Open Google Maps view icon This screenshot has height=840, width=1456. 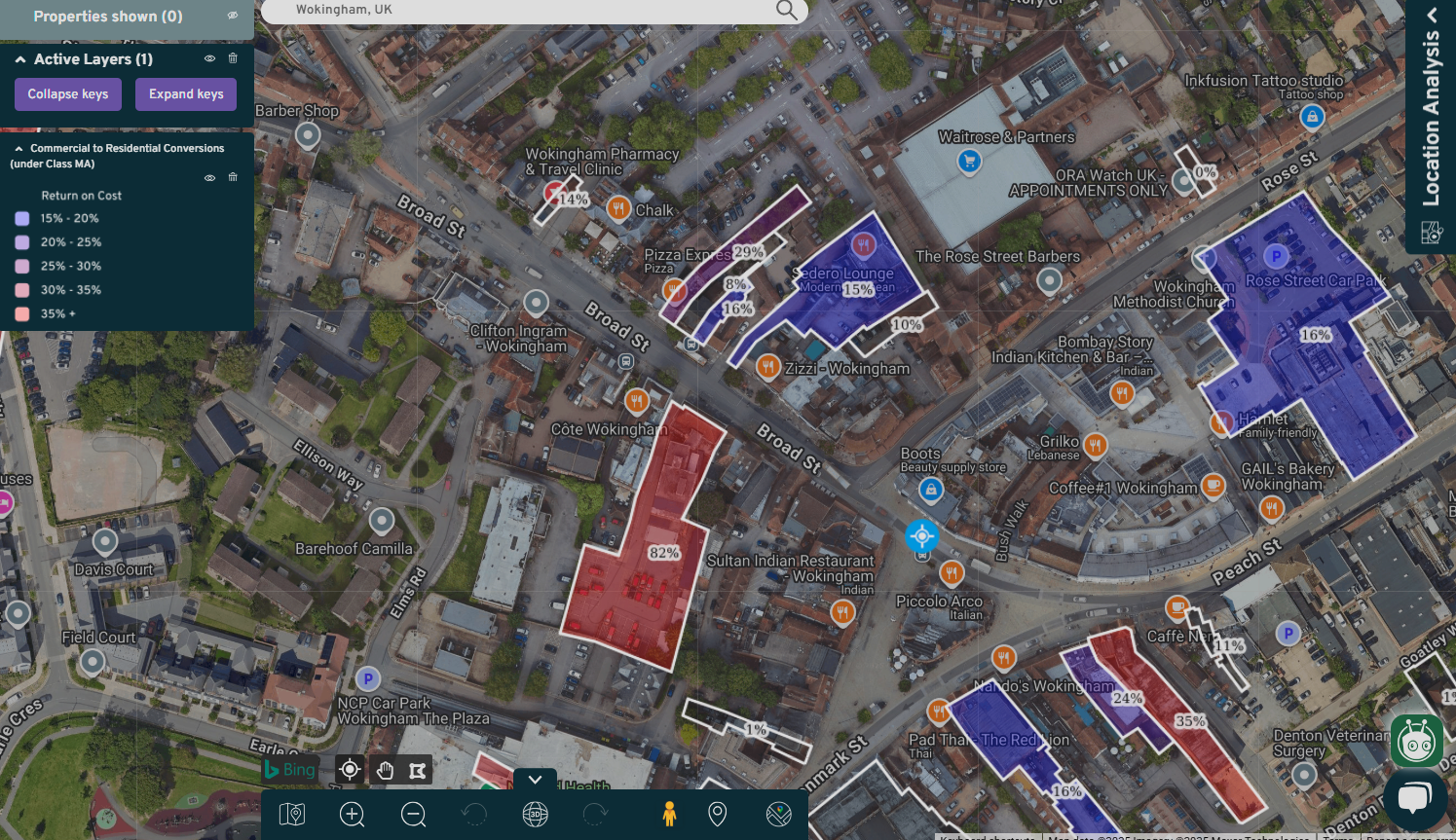[779, 814]
